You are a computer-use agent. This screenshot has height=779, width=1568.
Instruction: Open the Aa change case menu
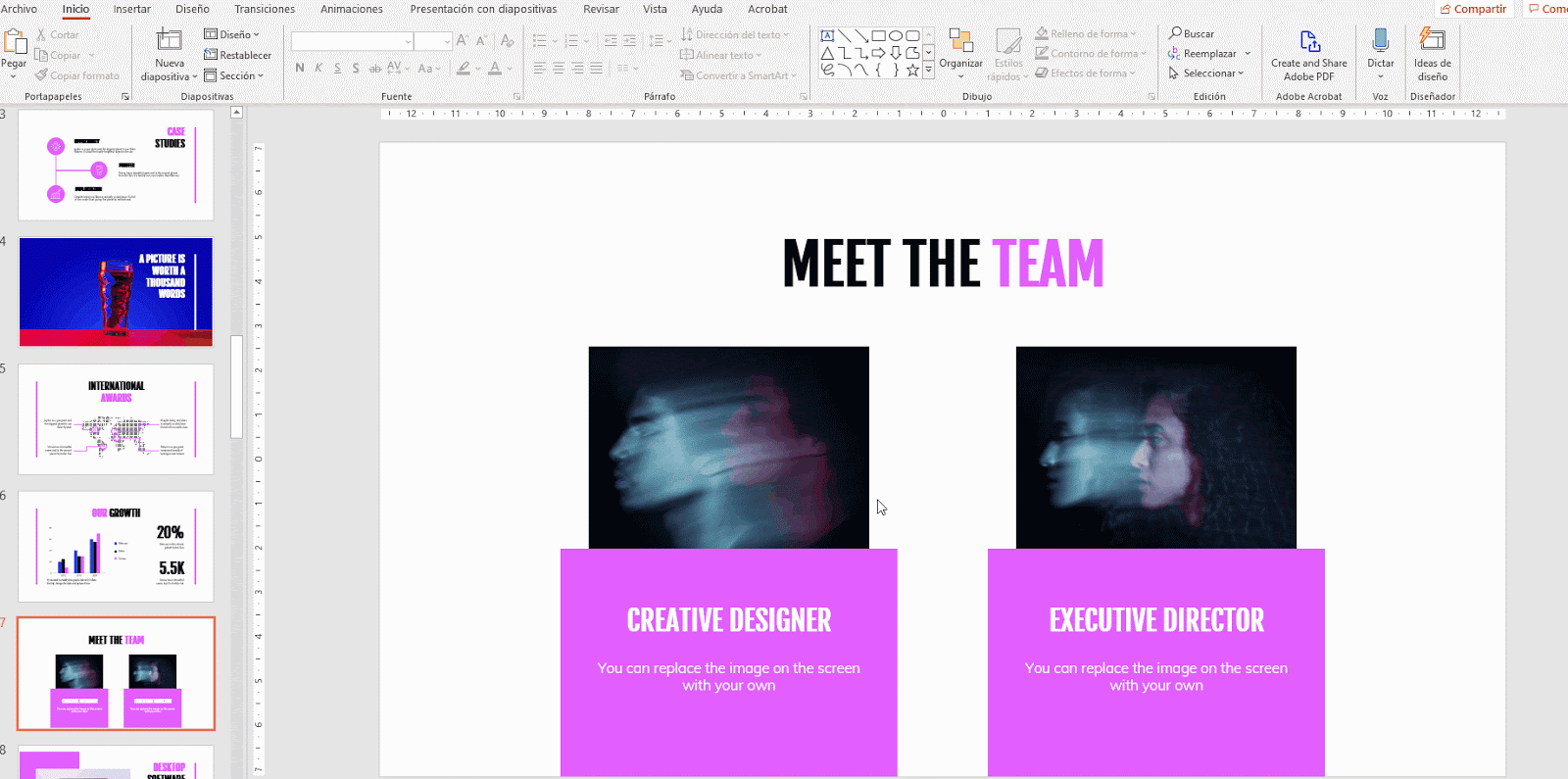[x=428, y=68]
